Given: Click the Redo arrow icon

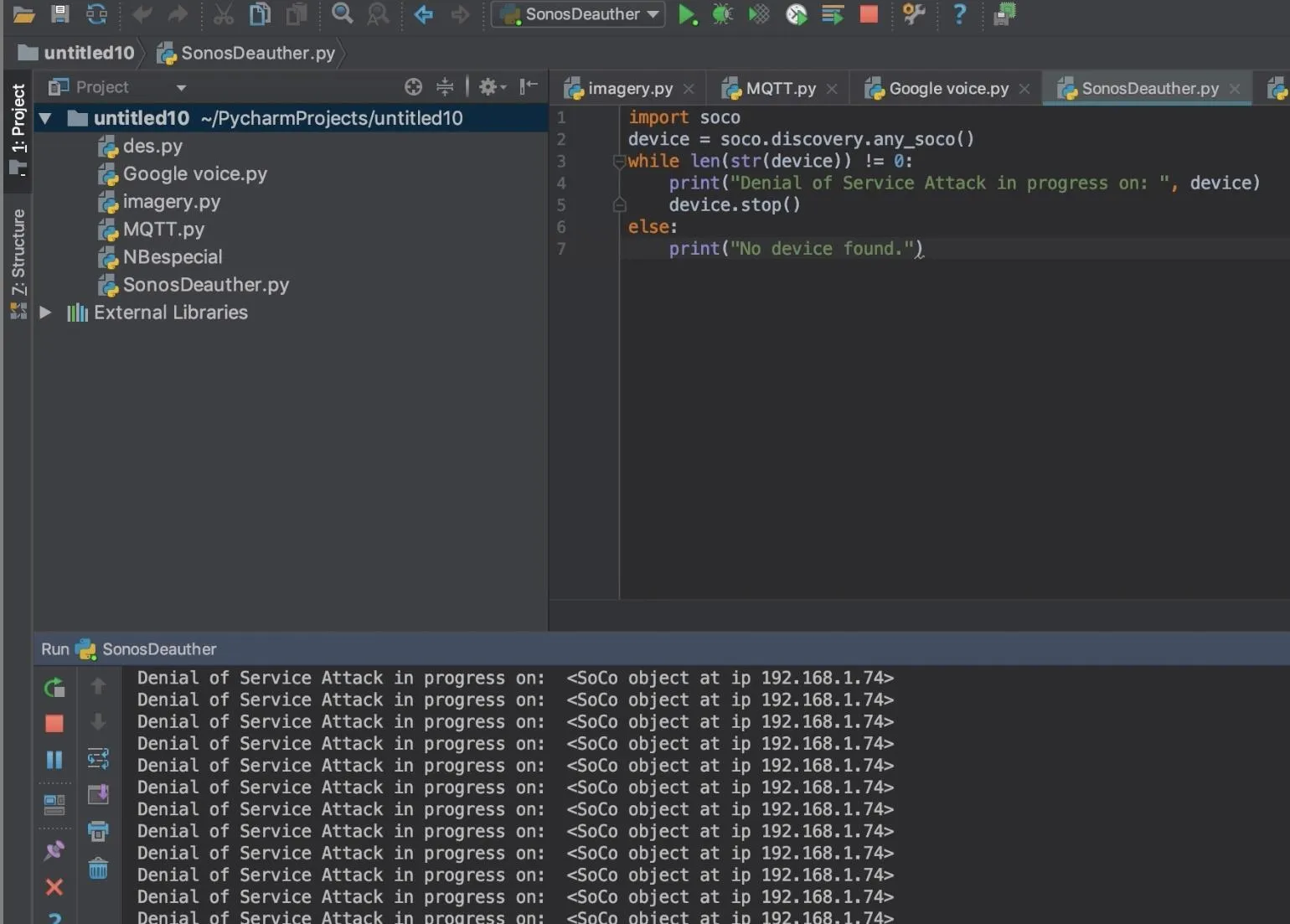Looking at the screenshot, I should tap(178, 14).
